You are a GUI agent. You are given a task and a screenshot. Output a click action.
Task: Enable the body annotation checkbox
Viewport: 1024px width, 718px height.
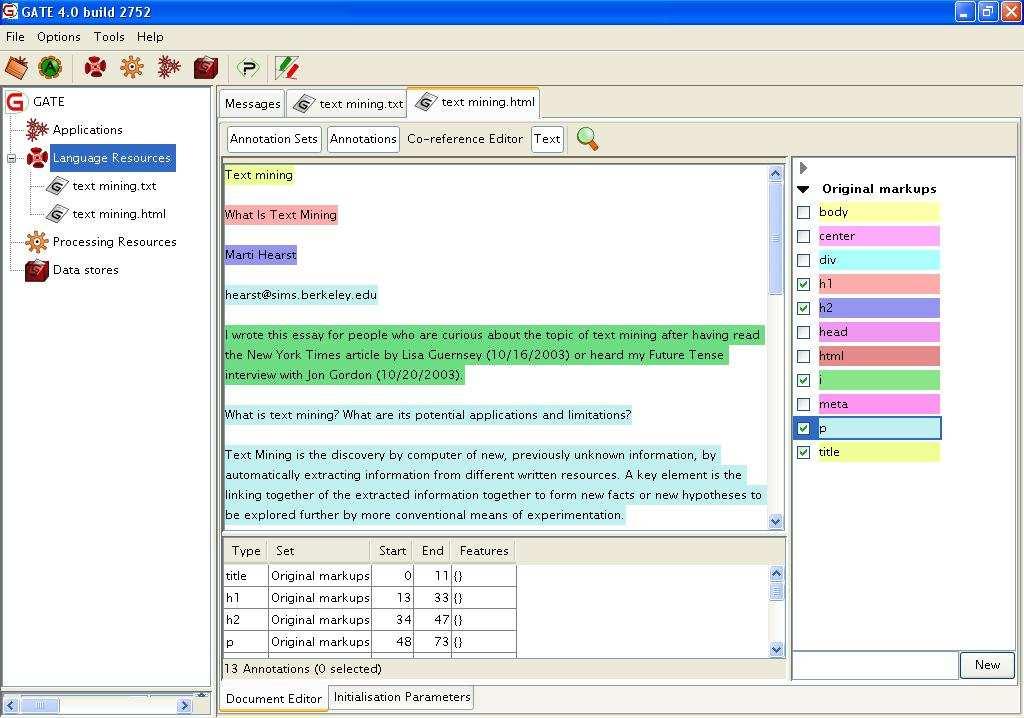point(804,212)
